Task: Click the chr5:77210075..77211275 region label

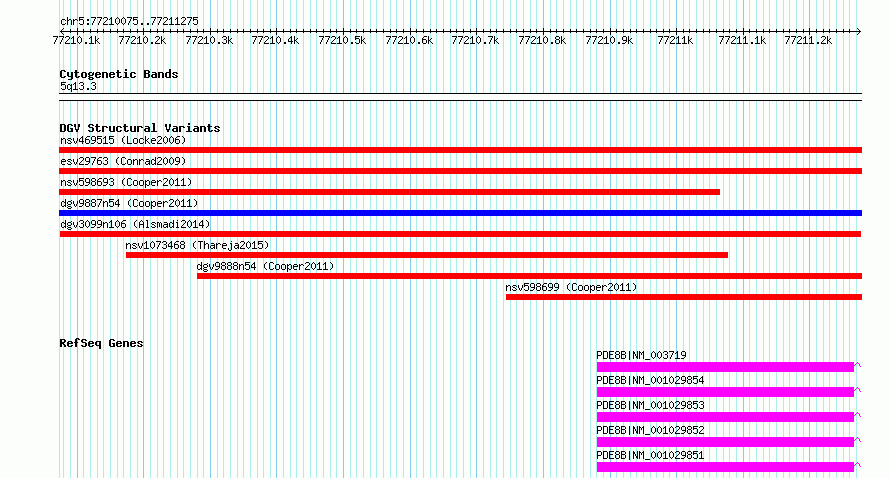Action: point(129,21)
